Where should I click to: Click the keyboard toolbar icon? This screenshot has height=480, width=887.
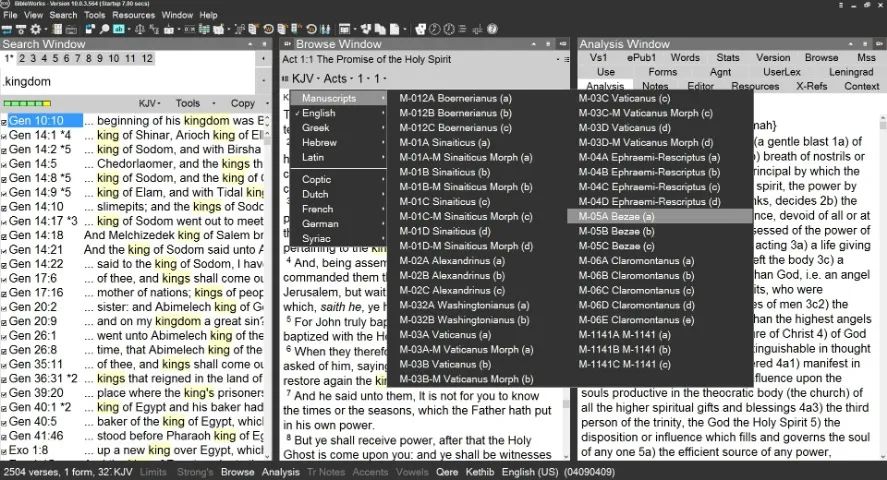coord(71,29)
